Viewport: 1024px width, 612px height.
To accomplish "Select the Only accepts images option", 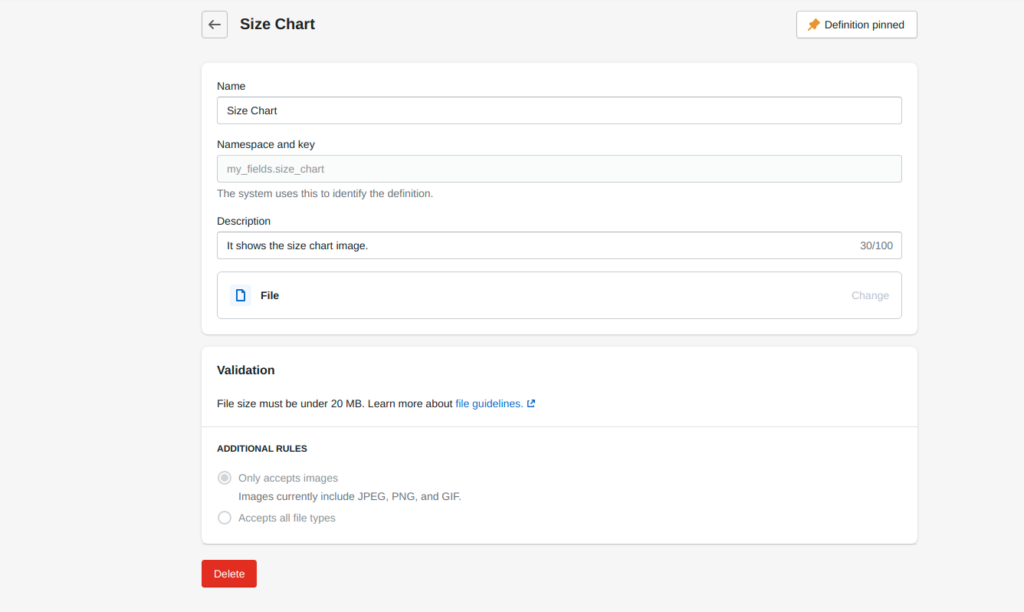I will tap(224, 478).
